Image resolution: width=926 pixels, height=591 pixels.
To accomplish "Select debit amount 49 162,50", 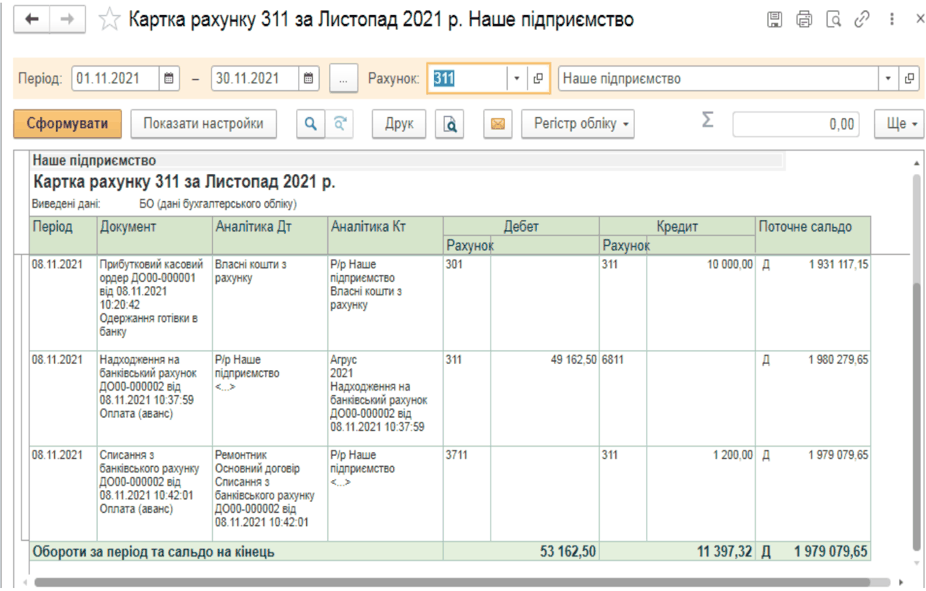I will 544,398.
